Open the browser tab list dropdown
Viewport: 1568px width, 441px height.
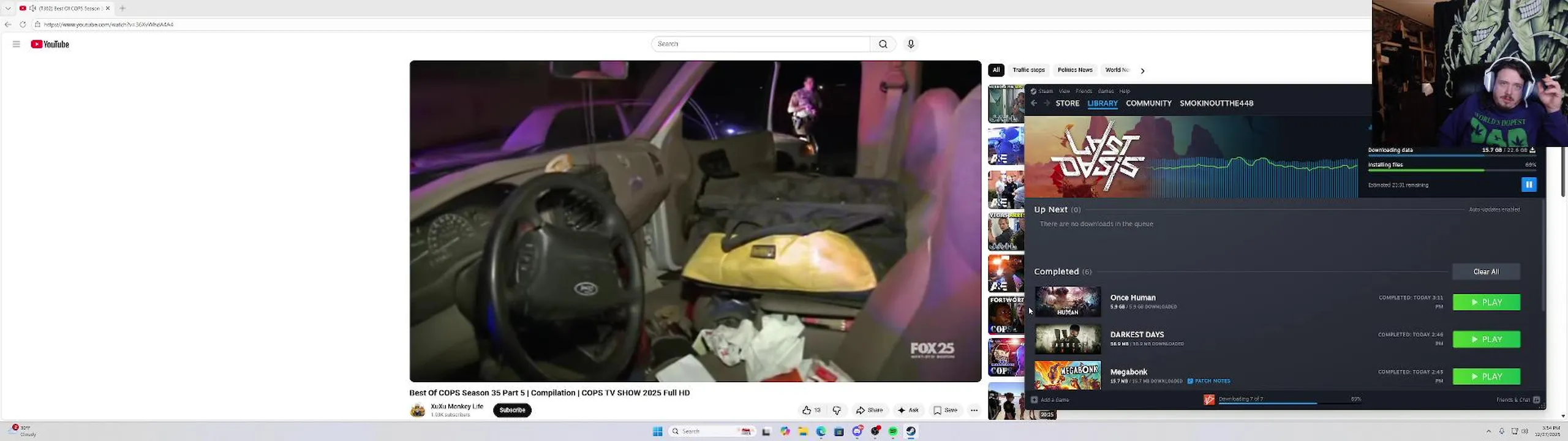coord(8,8)
